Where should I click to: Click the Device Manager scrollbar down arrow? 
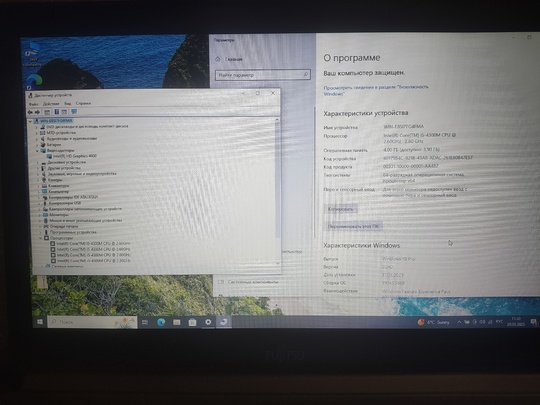click(x=278, y=263)
